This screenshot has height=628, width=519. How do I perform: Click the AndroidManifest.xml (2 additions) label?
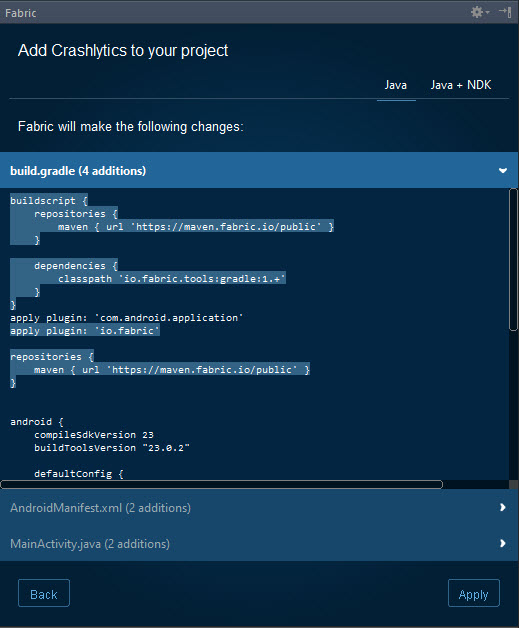tap(101, 508)
